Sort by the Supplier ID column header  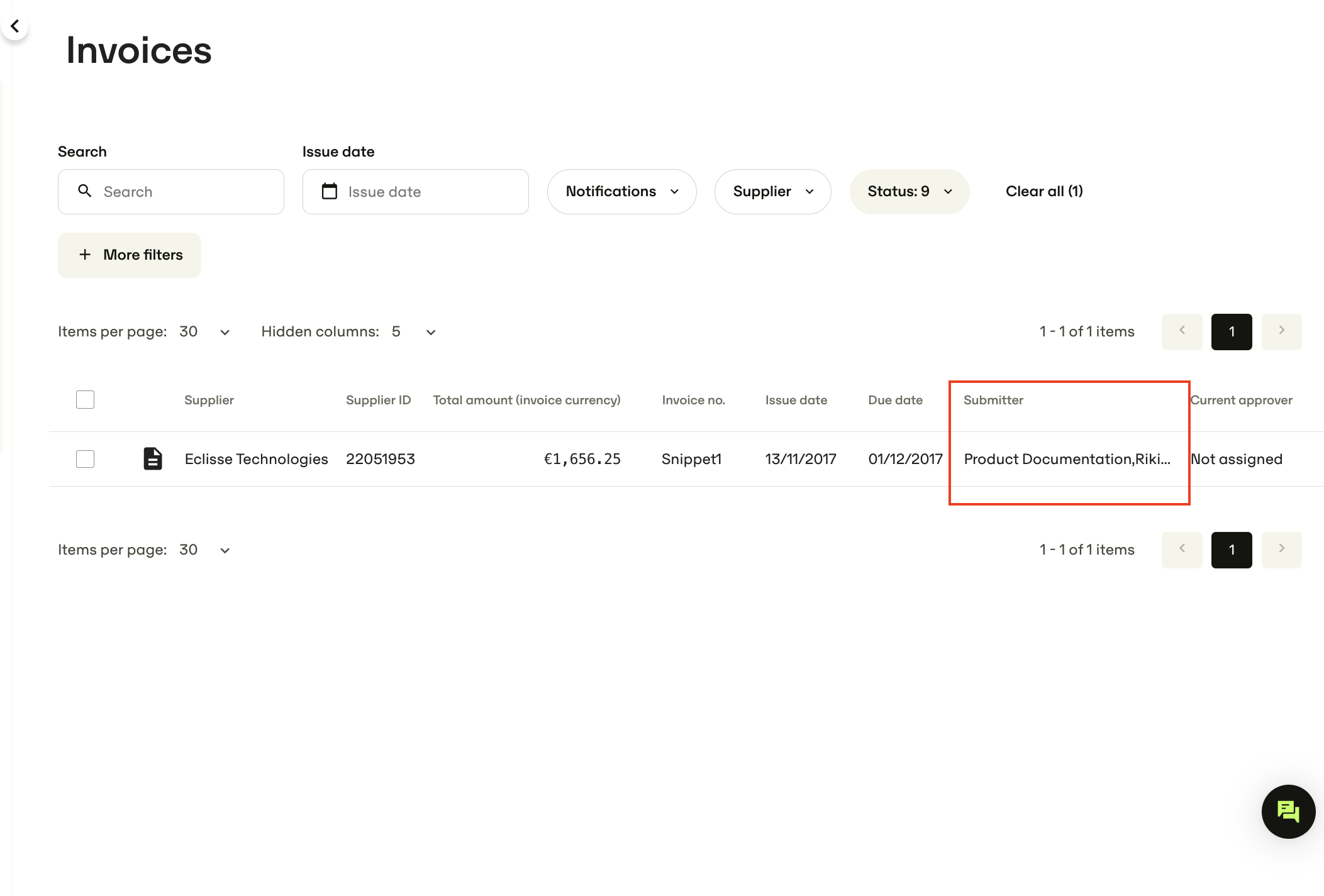click(378, 400)
